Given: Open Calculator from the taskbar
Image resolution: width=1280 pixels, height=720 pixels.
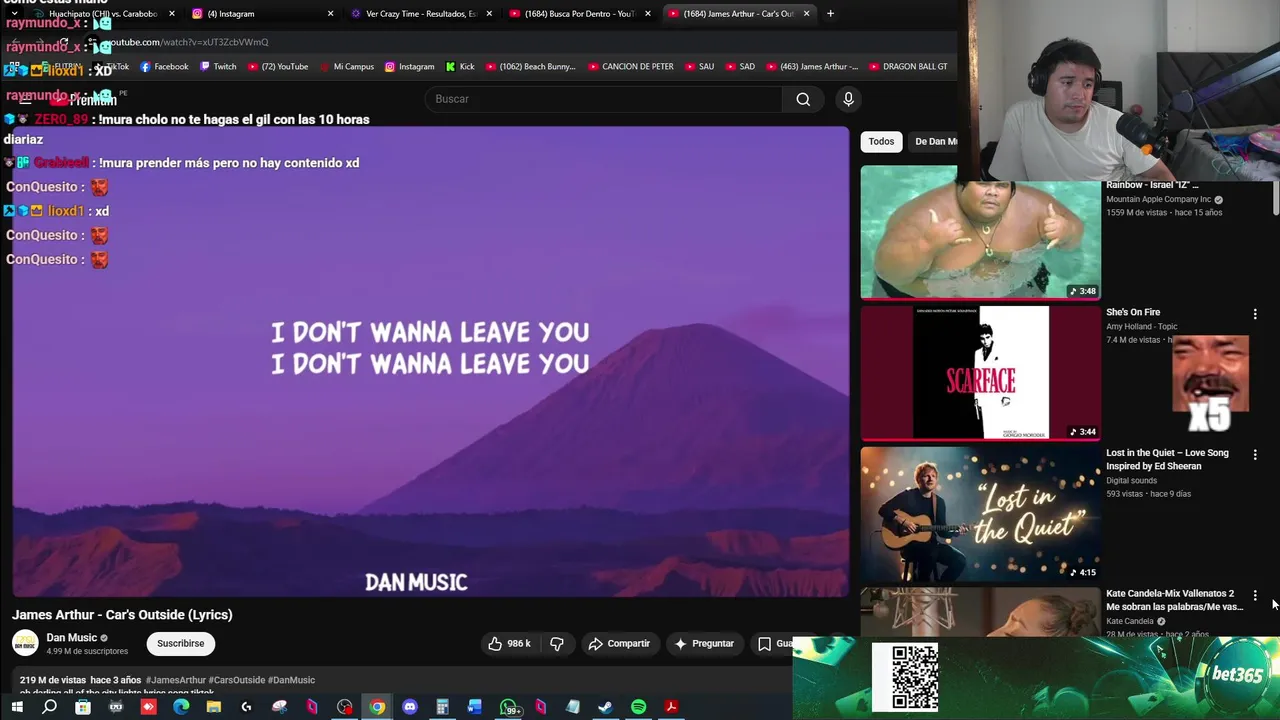Looking at the screenshot, I should coord(442,708).
